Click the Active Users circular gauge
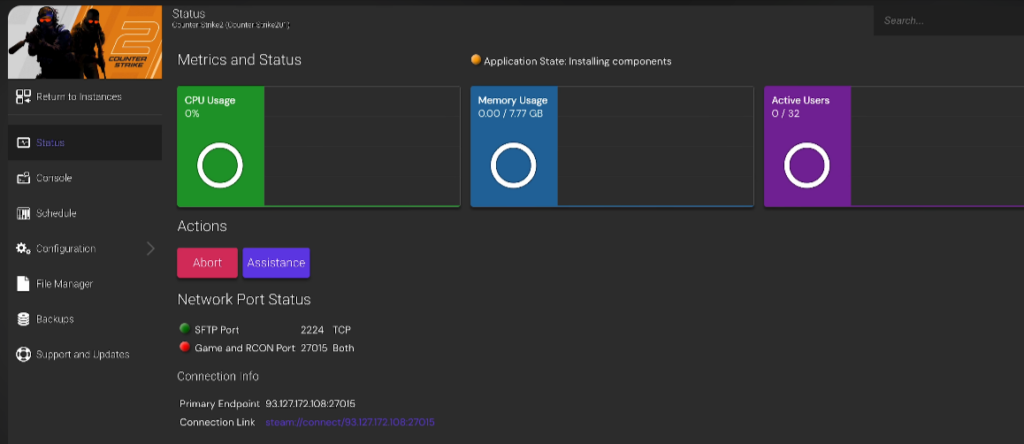 (x=807, y=165)
